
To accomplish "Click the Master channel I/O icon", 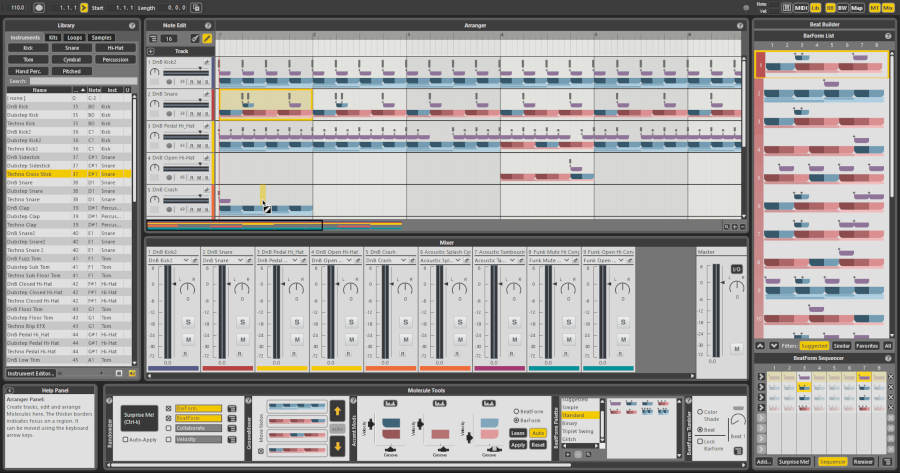I will pos(736,269).
